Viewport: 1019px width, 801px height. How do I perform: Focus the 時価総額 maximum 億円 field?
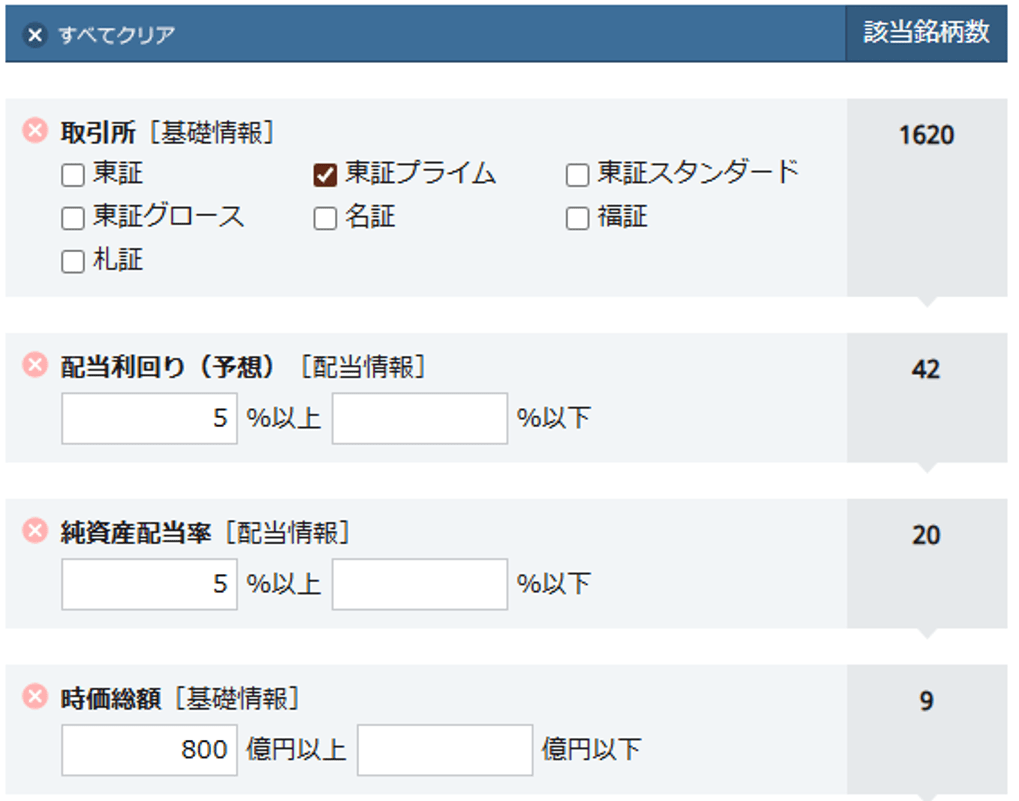[445, 750]
